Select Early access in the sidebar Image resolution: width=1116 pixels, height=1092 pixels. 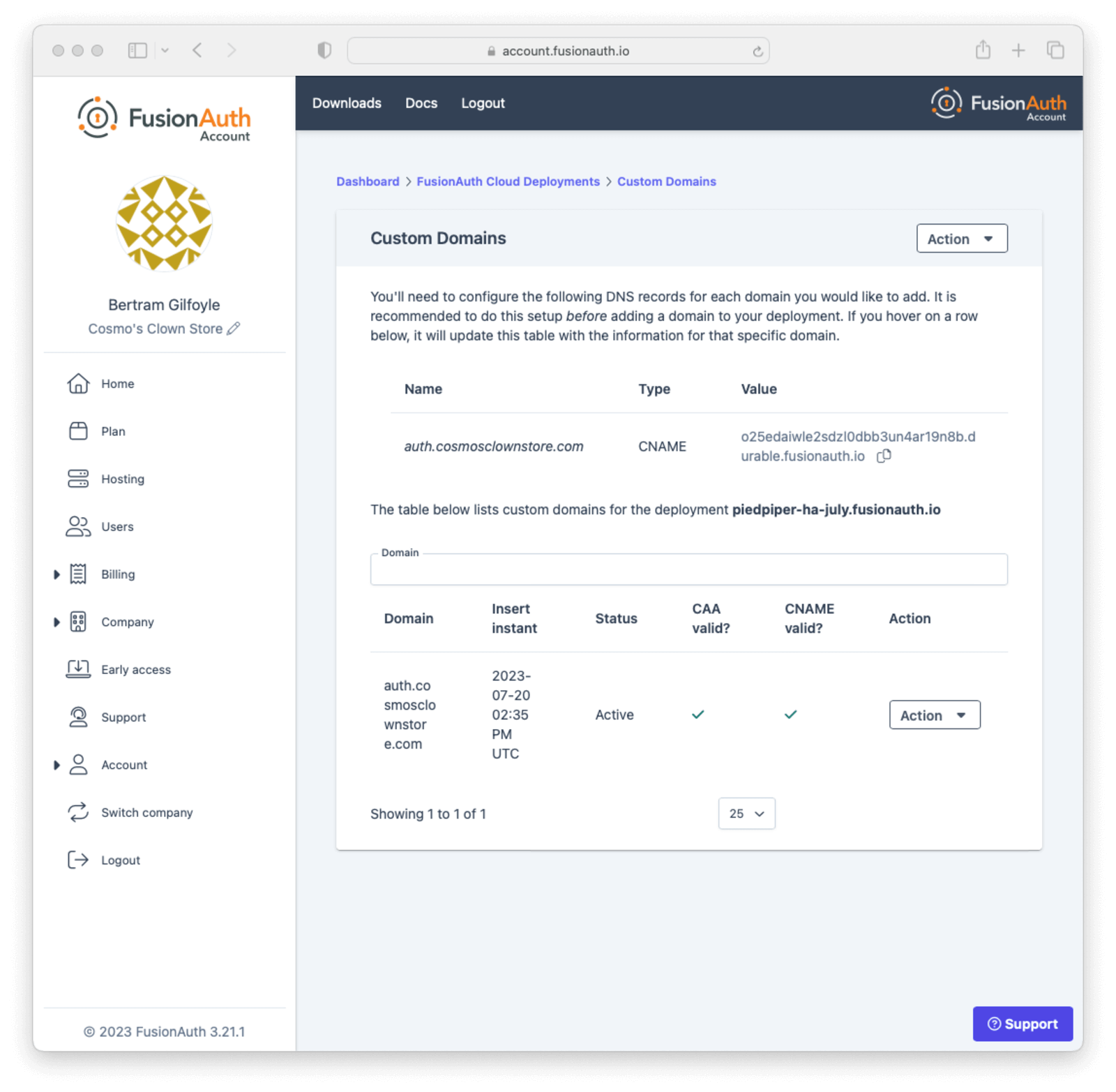(x=136, y=669)
